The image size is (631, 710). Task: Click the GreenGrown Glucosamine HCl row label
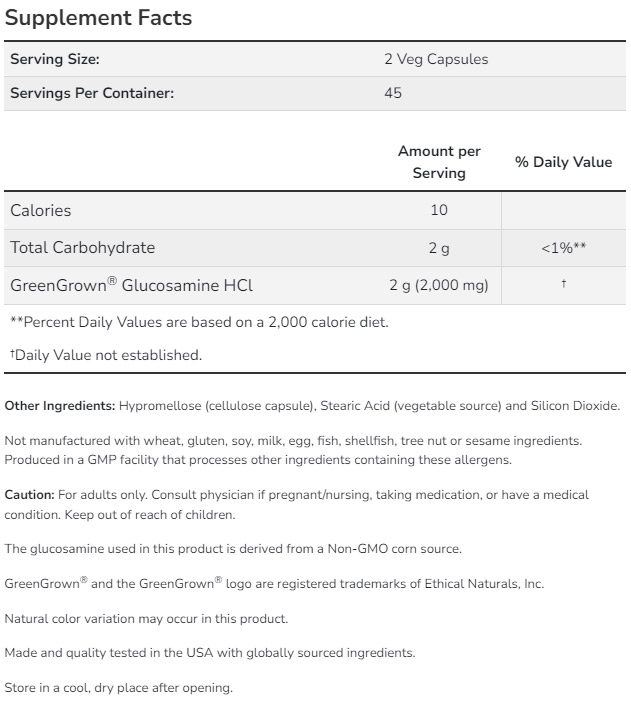tap(131, 285)
